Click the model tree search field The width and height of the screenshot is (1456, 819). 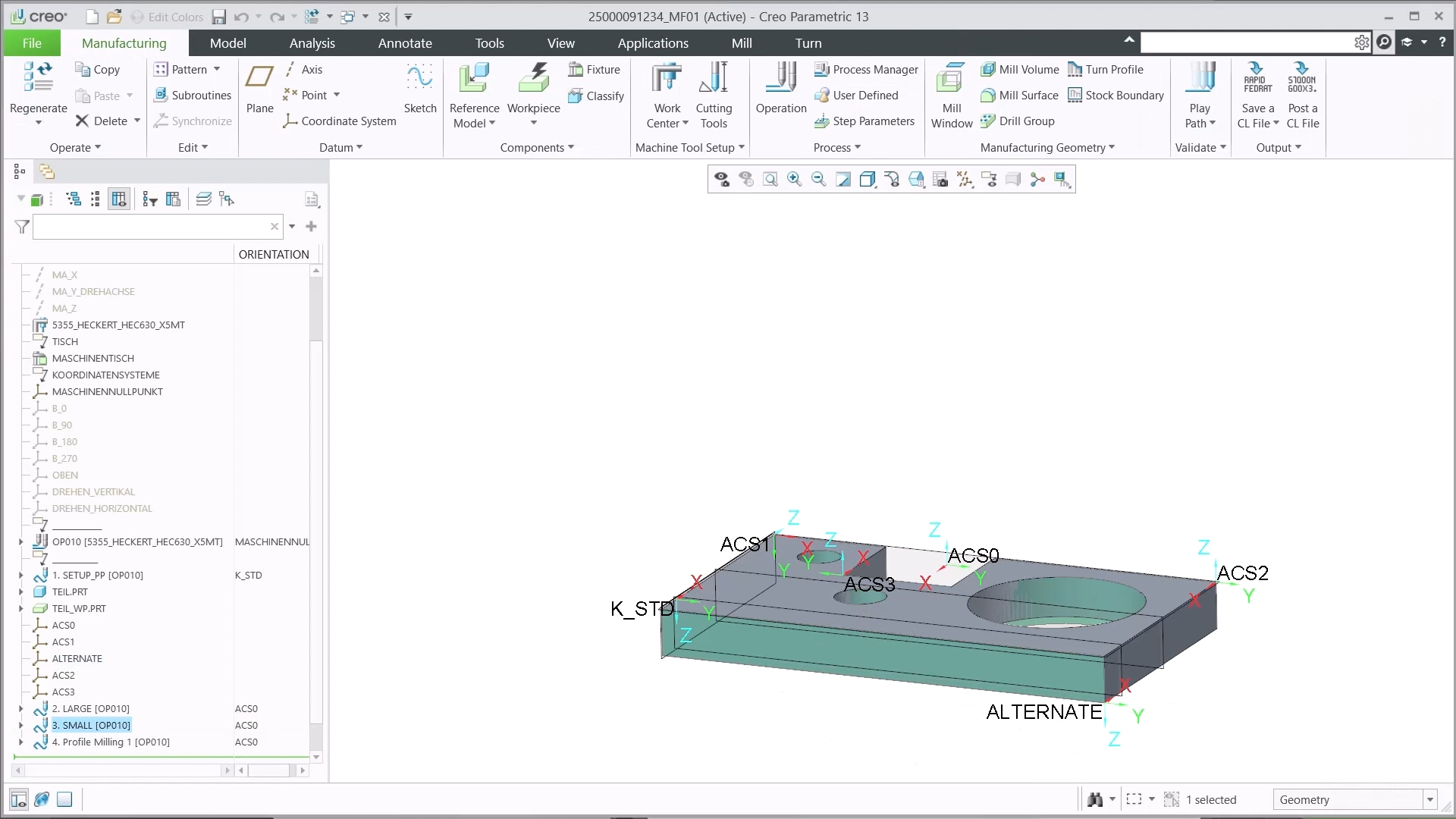[150, 227]
